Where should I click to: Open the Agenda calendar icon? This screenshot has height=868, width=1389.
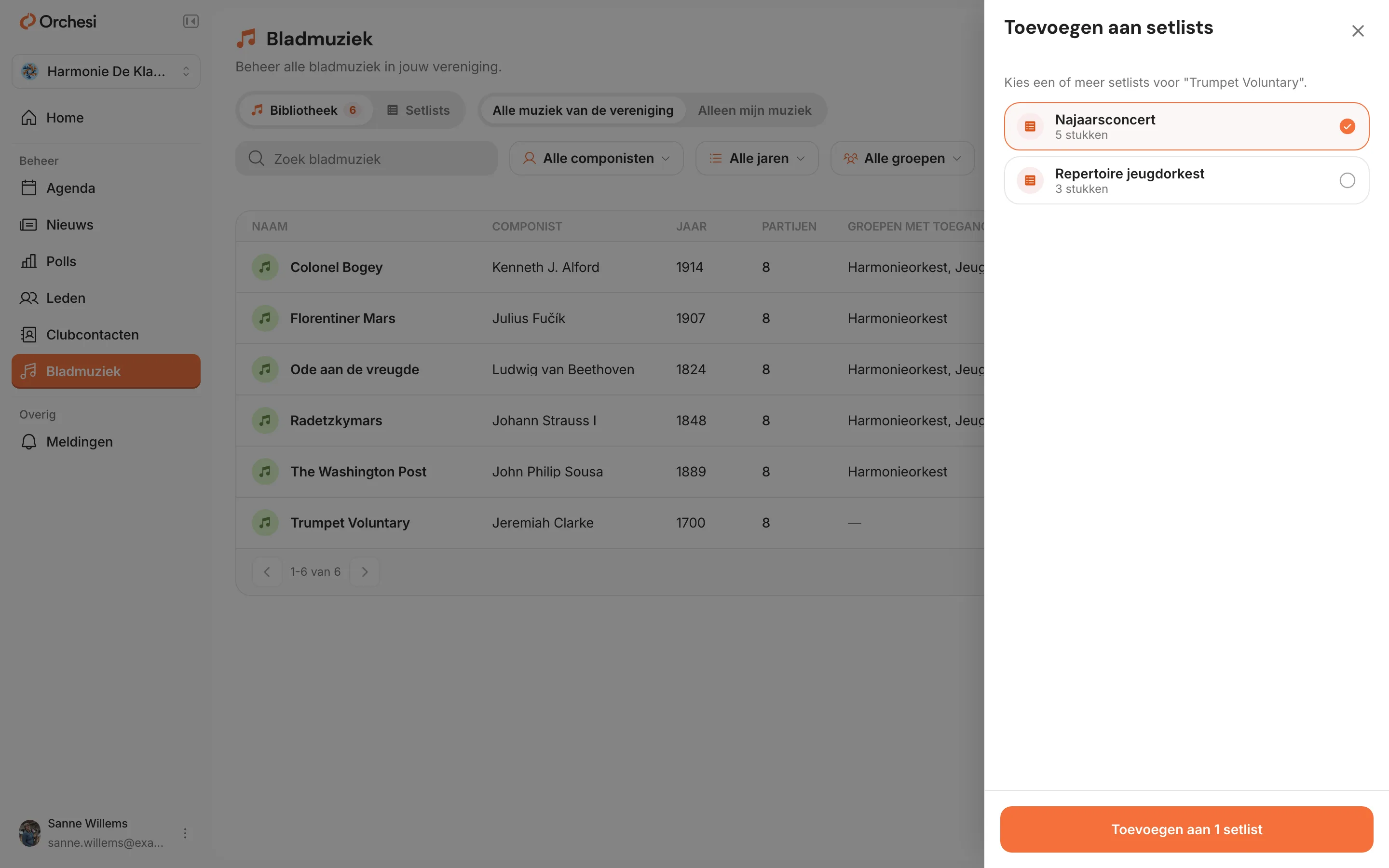click(x=29, y=188)
